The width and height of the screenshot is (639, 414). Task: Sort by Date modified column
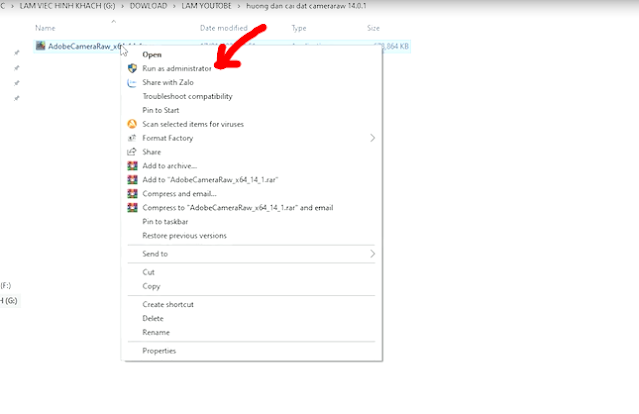tap(224, 28)
